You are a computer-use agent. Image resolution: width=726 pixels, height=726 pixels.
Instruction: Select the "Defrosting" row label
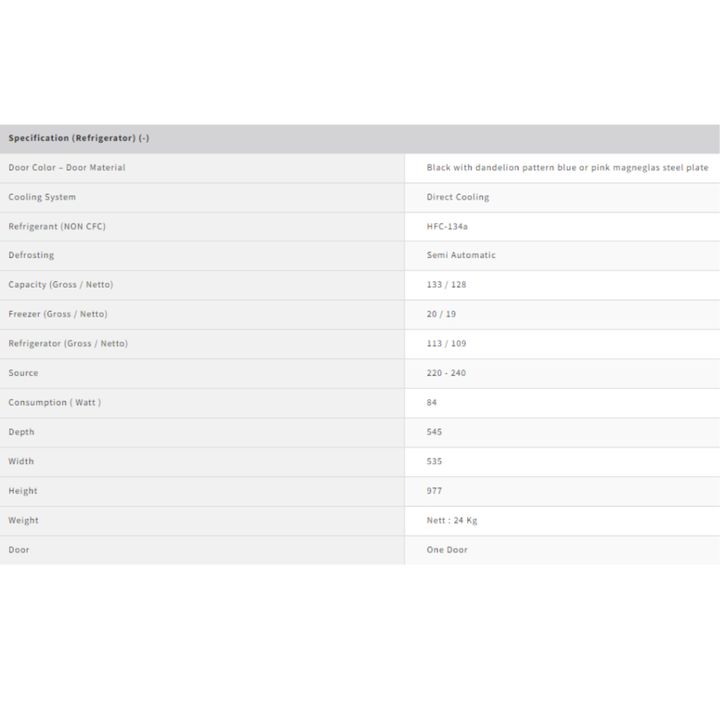[31, 255]
